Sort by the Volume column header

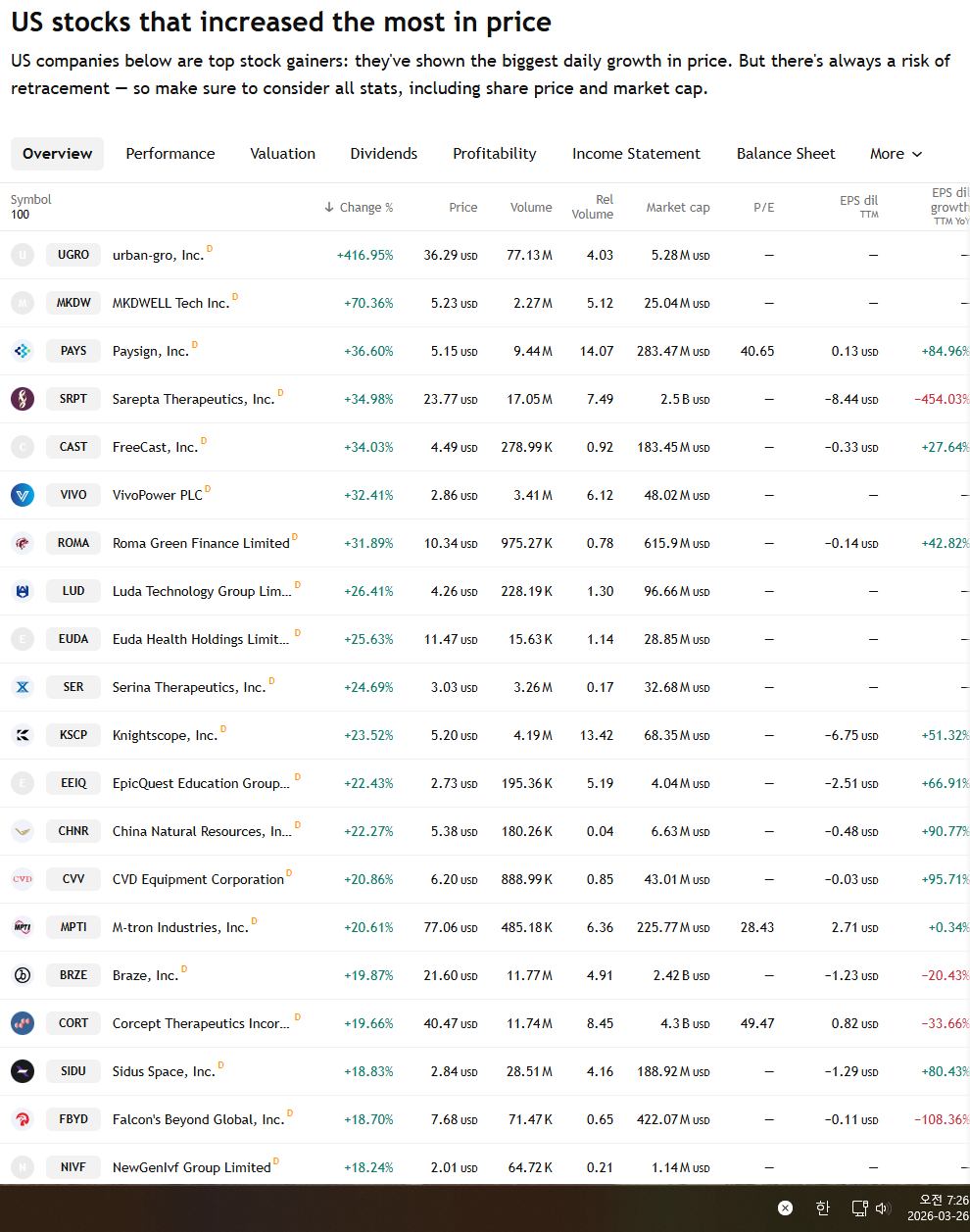click(531, 208)
